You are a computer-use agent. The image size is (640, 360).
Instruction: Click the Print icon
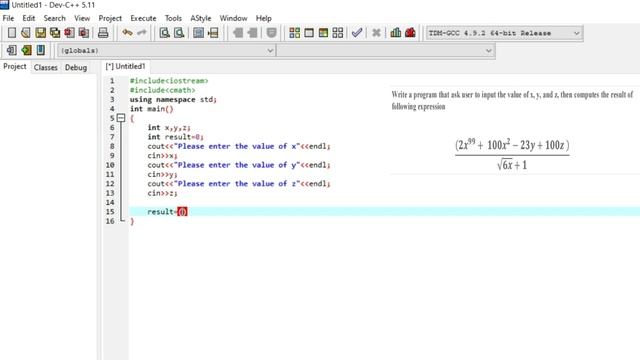103,33
